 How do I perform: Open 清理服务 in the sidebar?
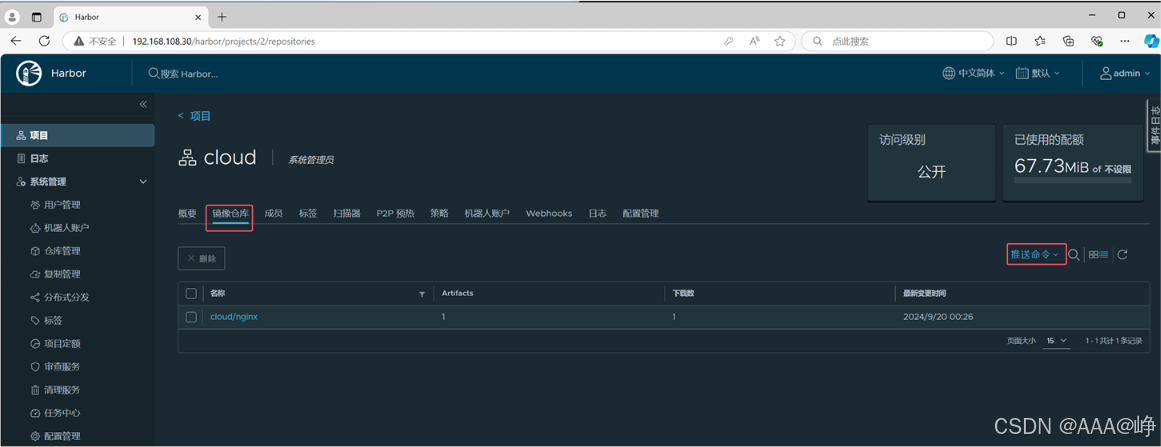pyautogui.click(x=62, y=389)
